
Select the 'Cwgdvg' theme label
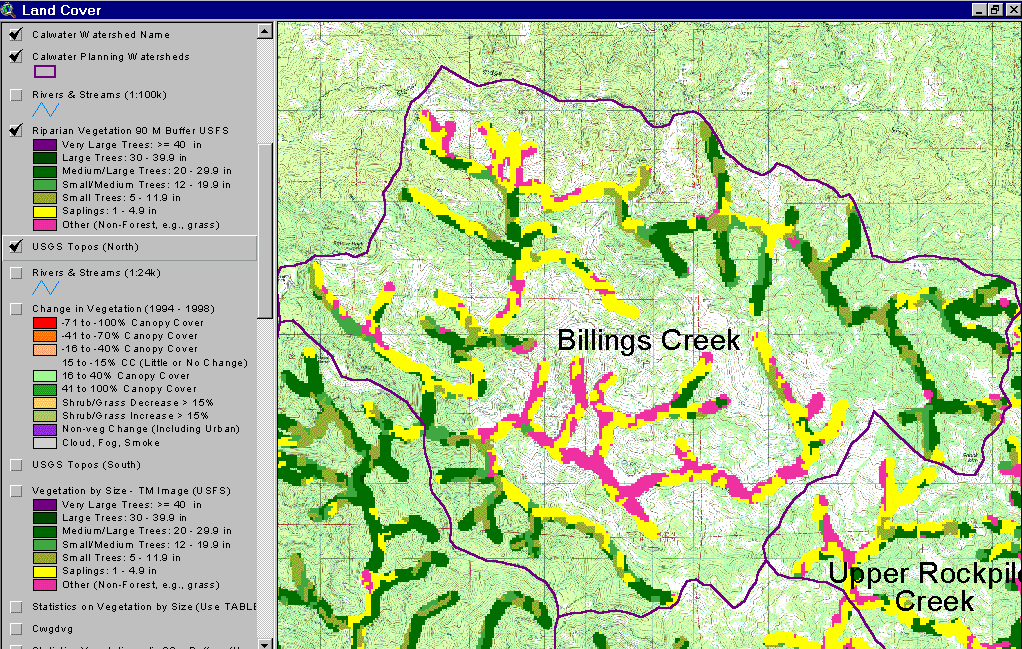[52, 629]
